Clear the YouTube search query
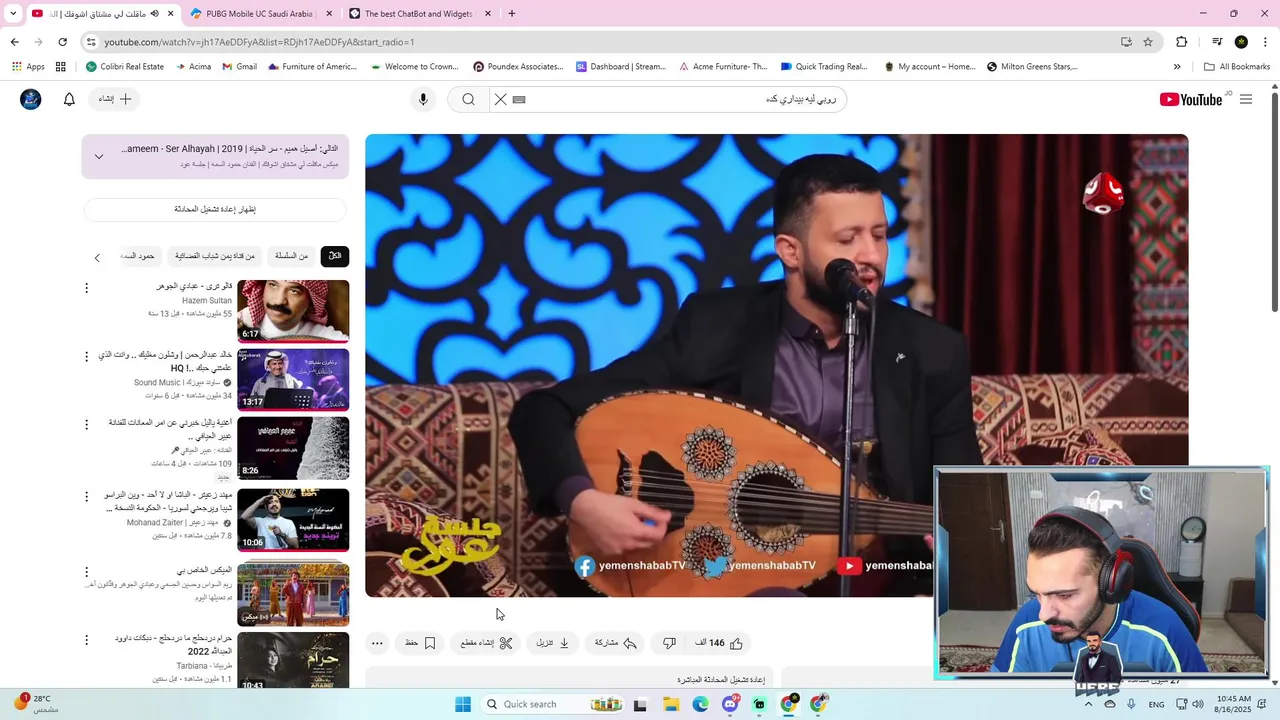Viewport: 1280px width, 720px height. click(x=501, y=99)
